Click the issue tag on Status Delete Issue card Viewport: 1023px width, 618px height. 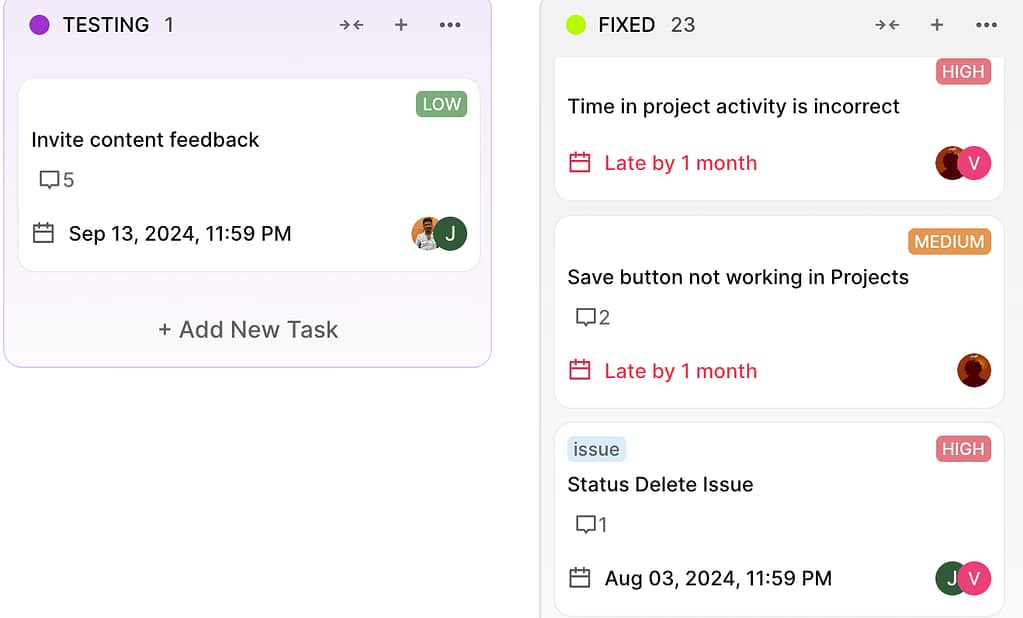tap(596, 449)
